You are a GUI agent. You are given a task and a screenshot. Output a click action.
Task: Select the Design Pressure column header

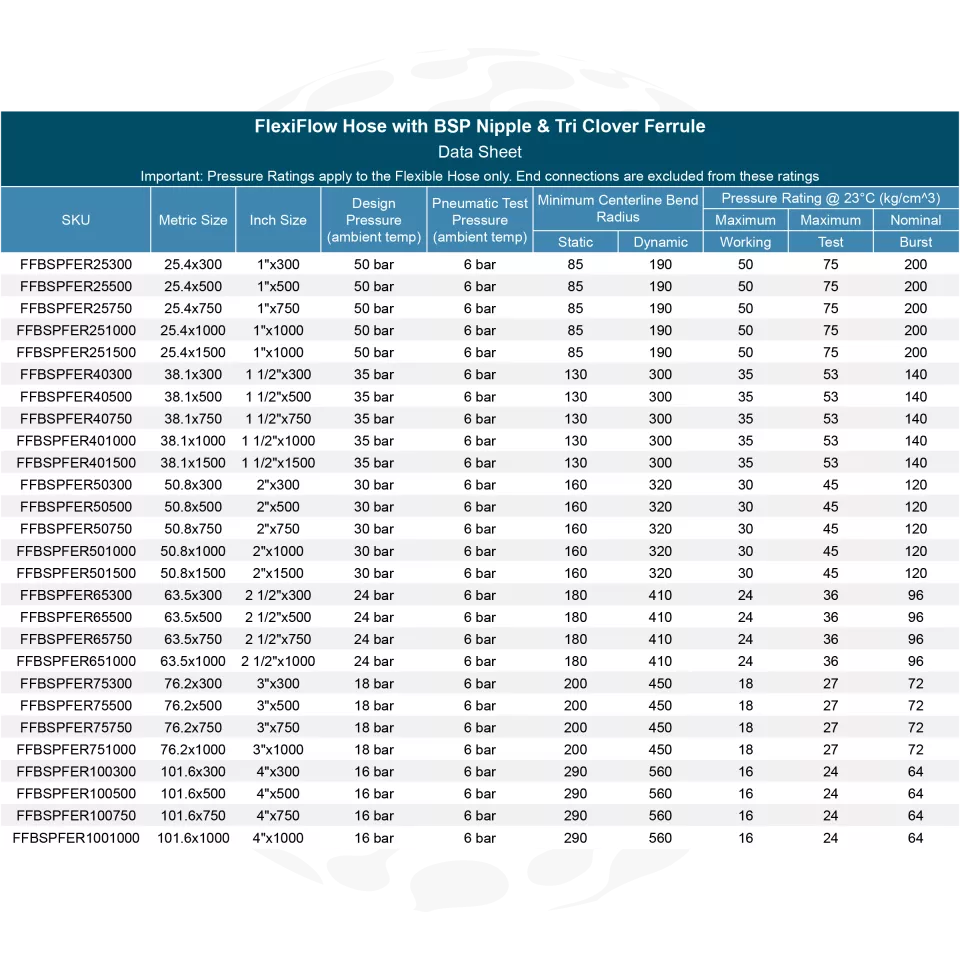coord(374,220)
